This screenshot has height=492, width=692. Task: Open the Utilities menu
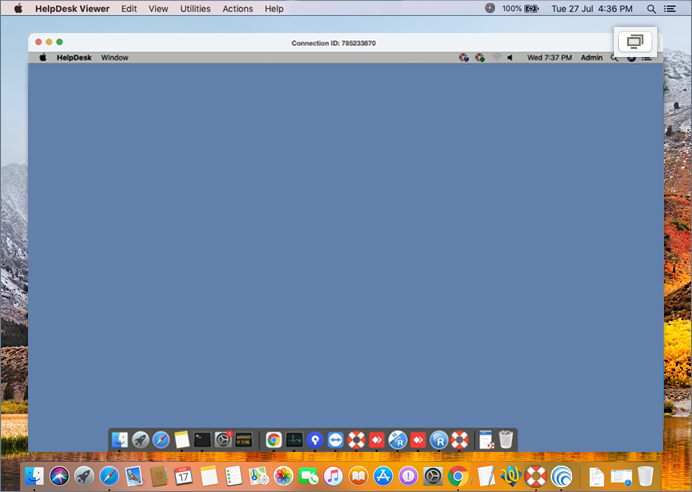(x=195, y=8)
